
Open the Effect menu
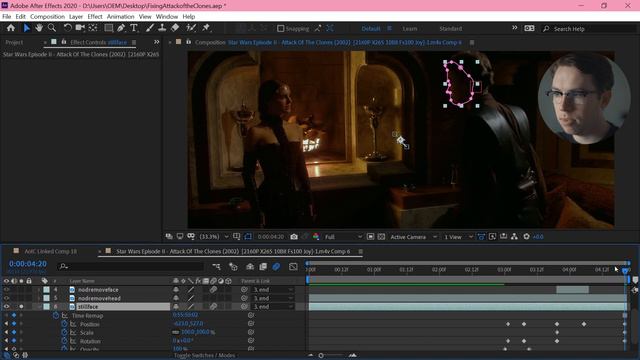[x=95, y=16]
